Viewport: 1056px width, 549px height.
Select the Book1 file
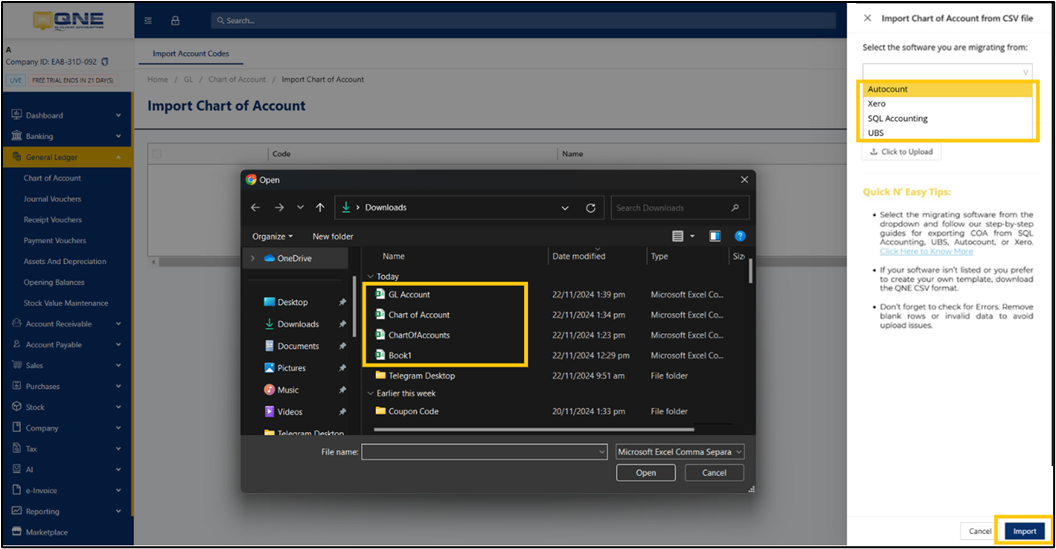click(x=393, y=355)
